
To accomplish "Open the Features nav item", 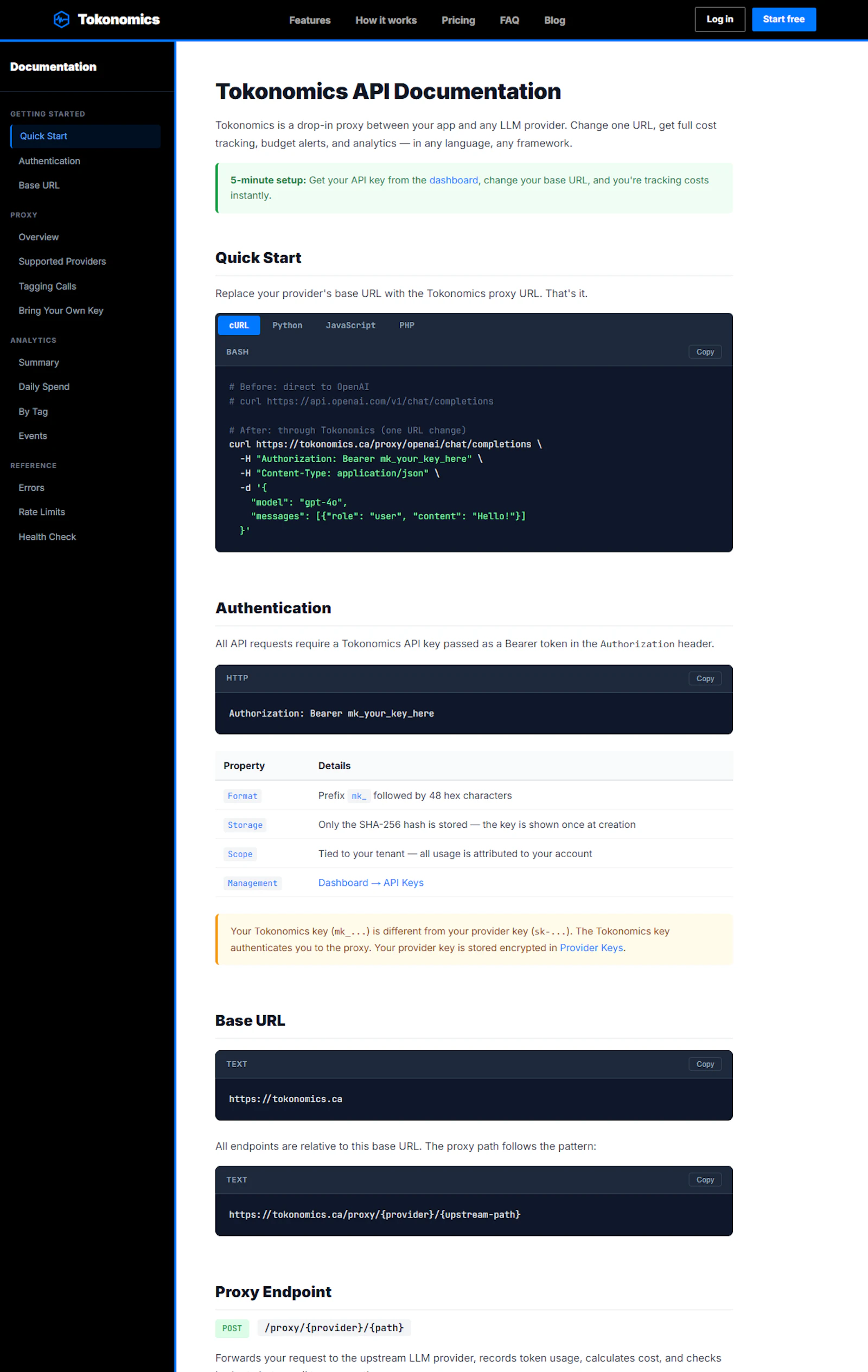I will click(309, 20).
